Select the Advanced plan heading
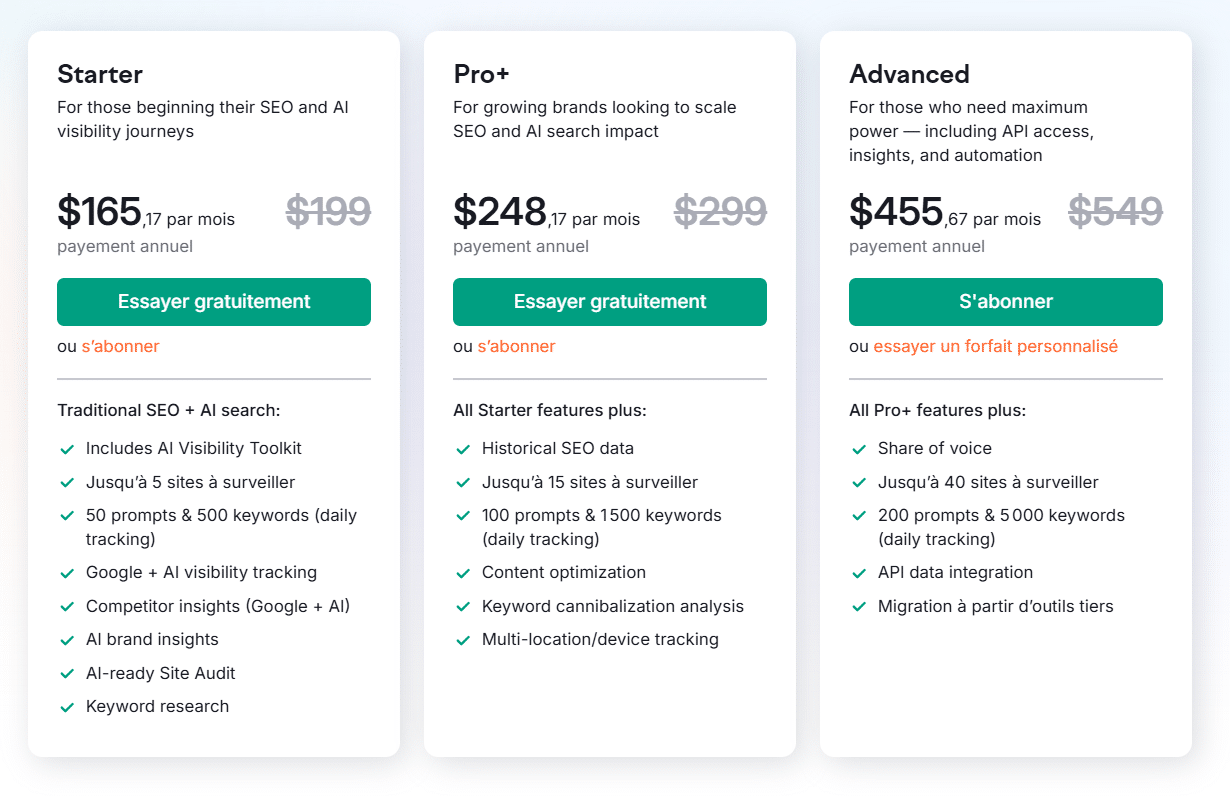 click(x=909, y=74)
